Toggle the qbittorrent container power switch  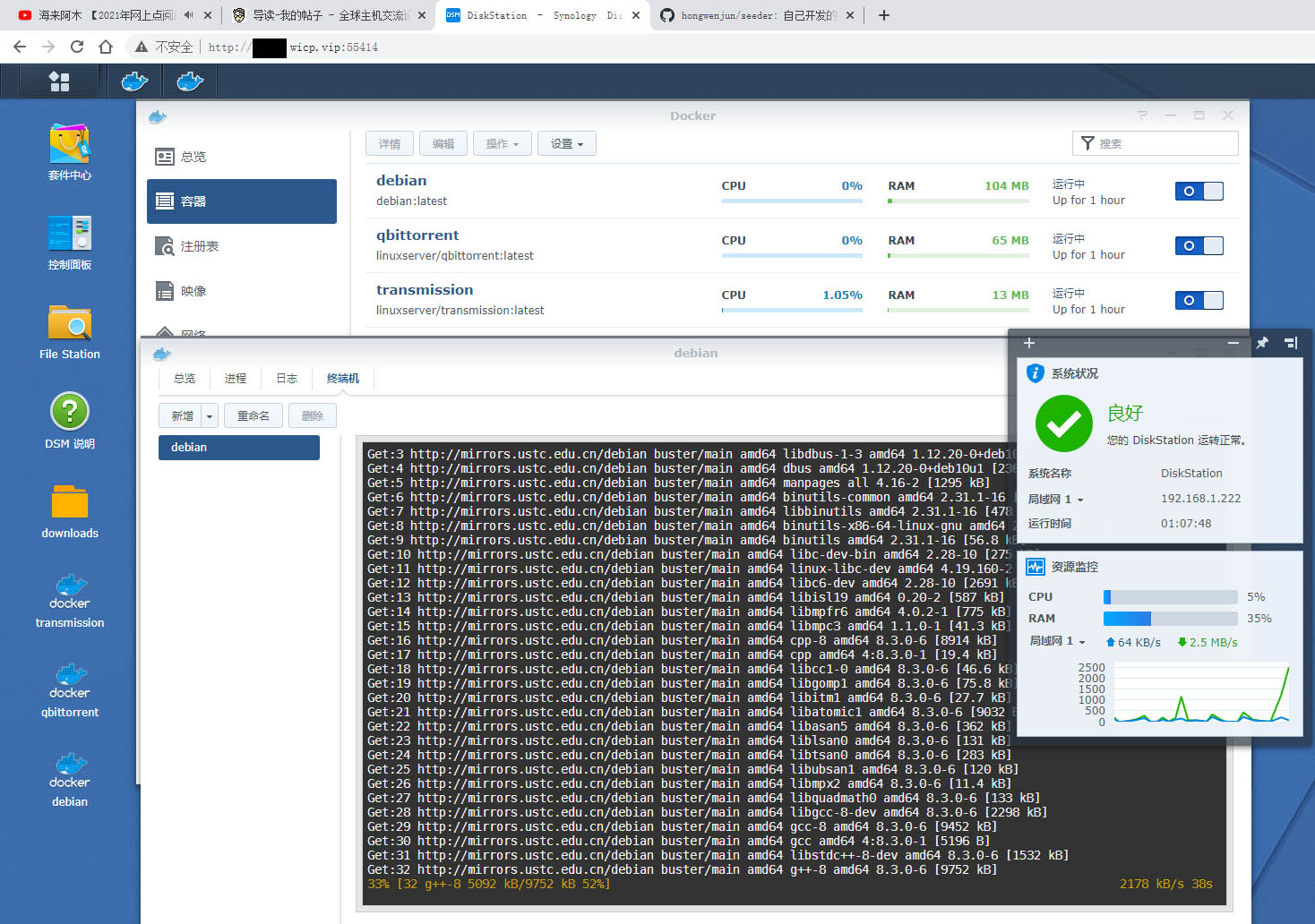1199,245
